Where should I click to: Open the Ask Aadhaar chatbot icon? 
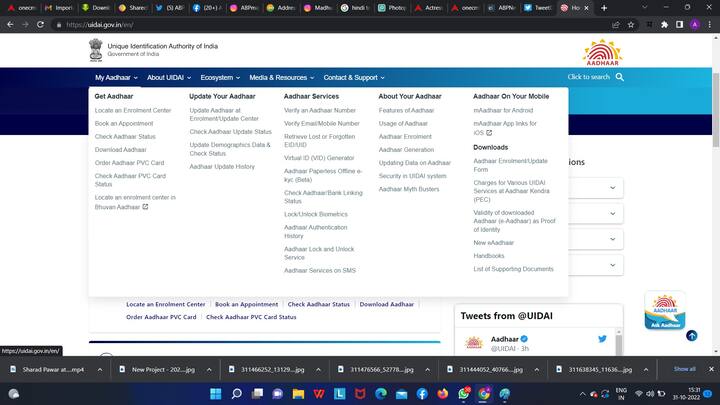(x=664, y=312)
